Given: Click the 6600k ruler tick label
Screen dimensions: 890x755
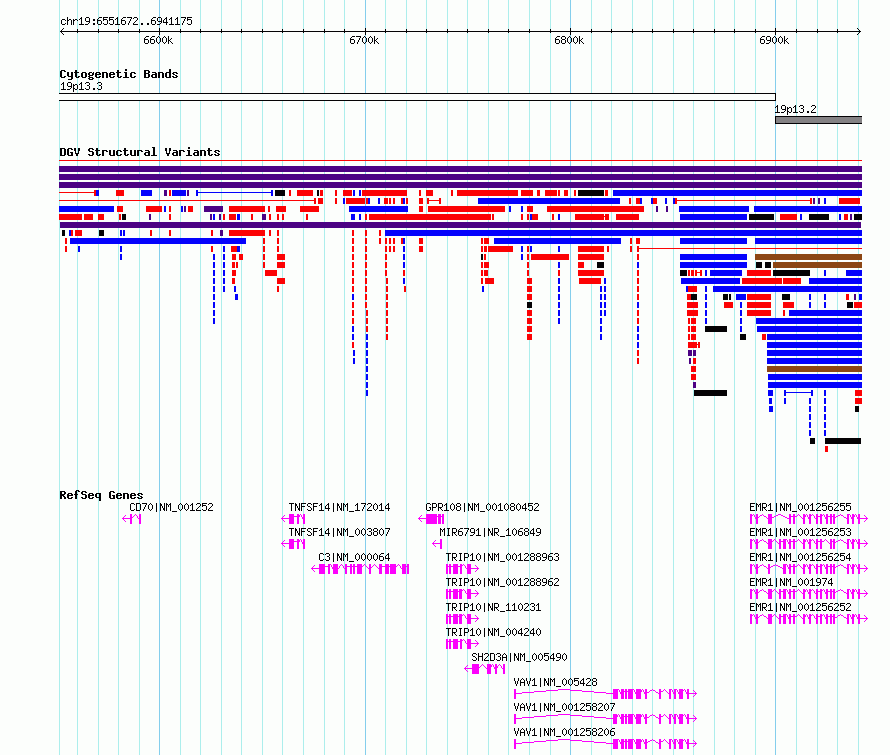Looking at the screenshot, I should point(158,40).
